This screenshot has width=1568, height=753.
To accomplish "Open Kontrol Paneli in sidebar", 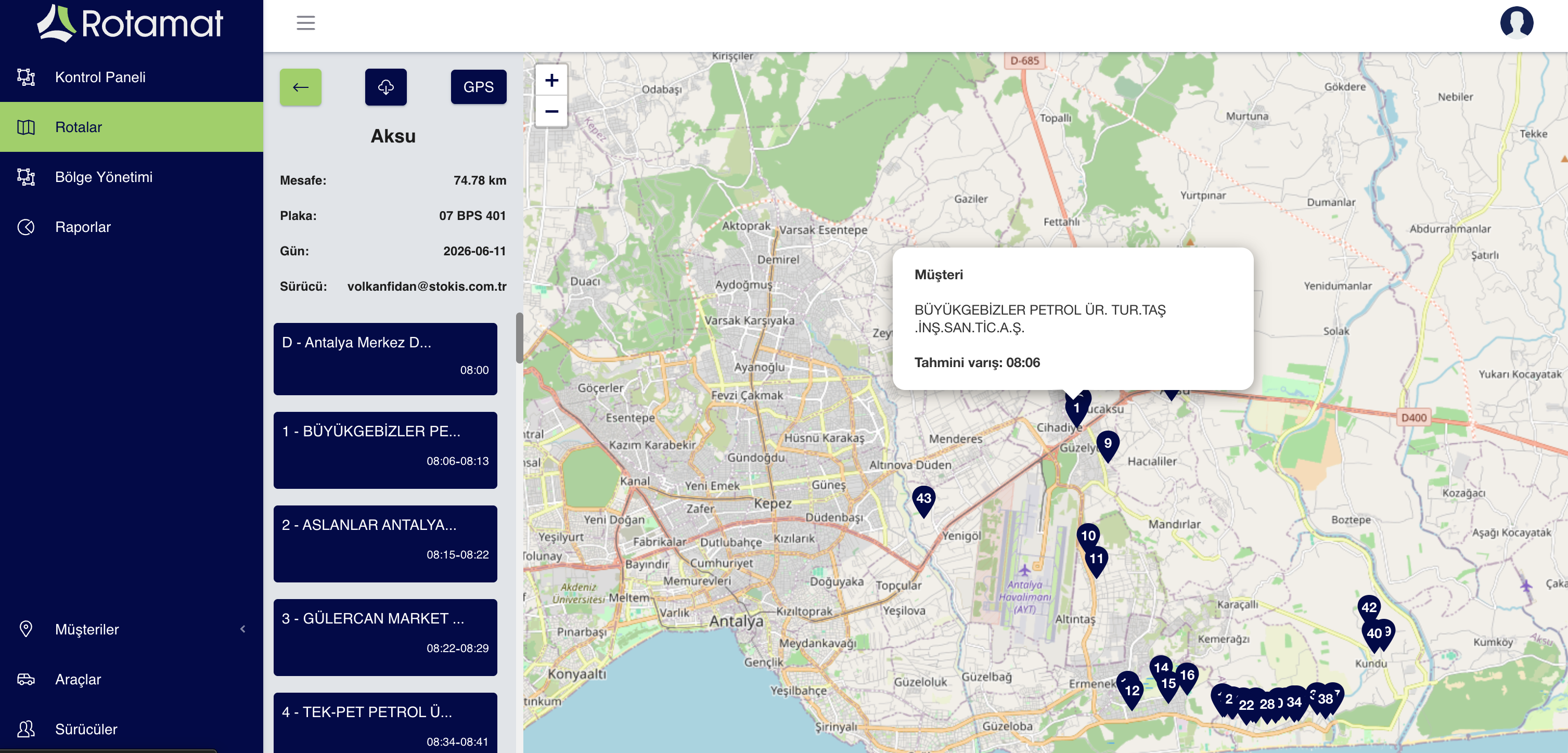I will click(132, 77).
